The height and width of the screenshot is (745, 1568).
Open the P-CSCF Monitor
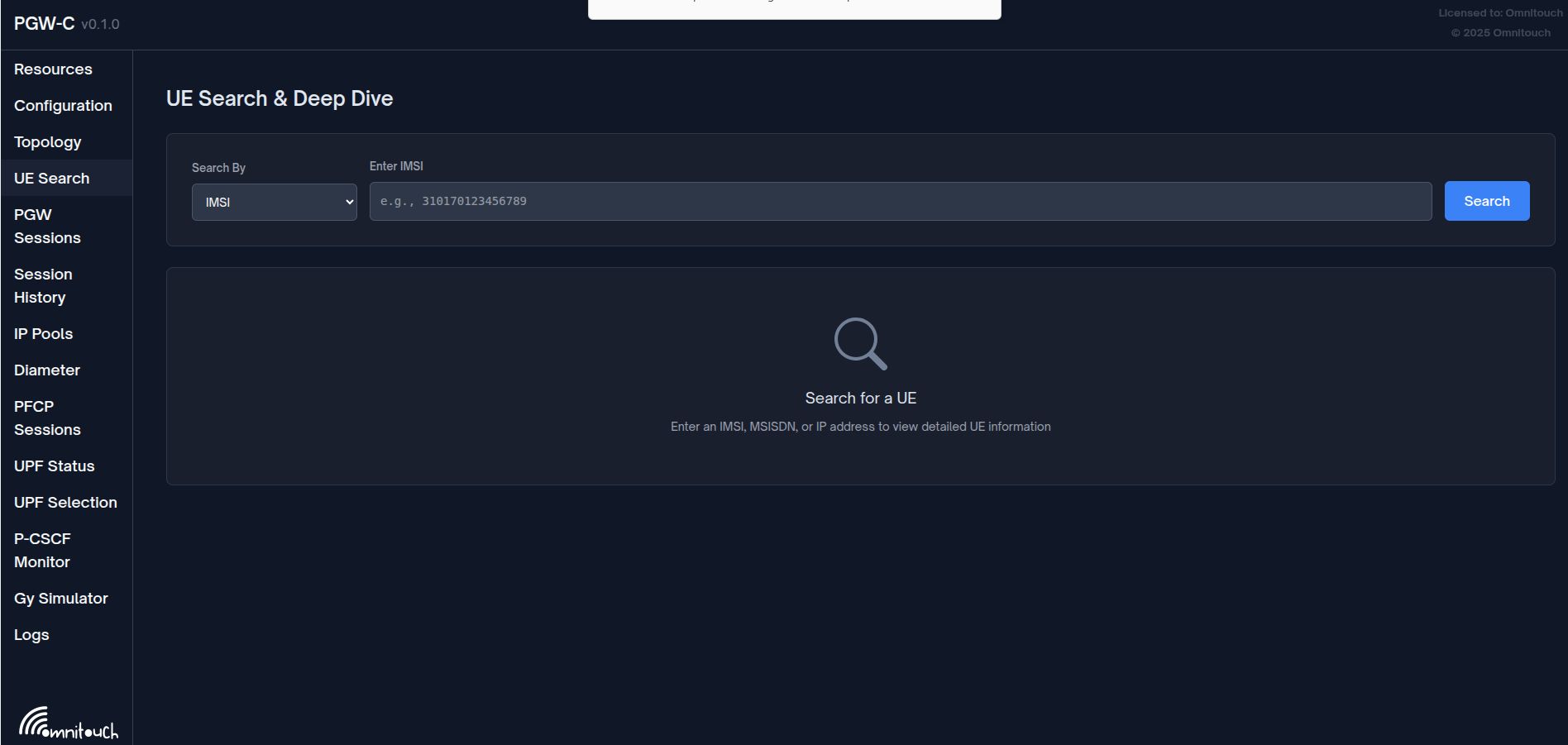(42, 550)
